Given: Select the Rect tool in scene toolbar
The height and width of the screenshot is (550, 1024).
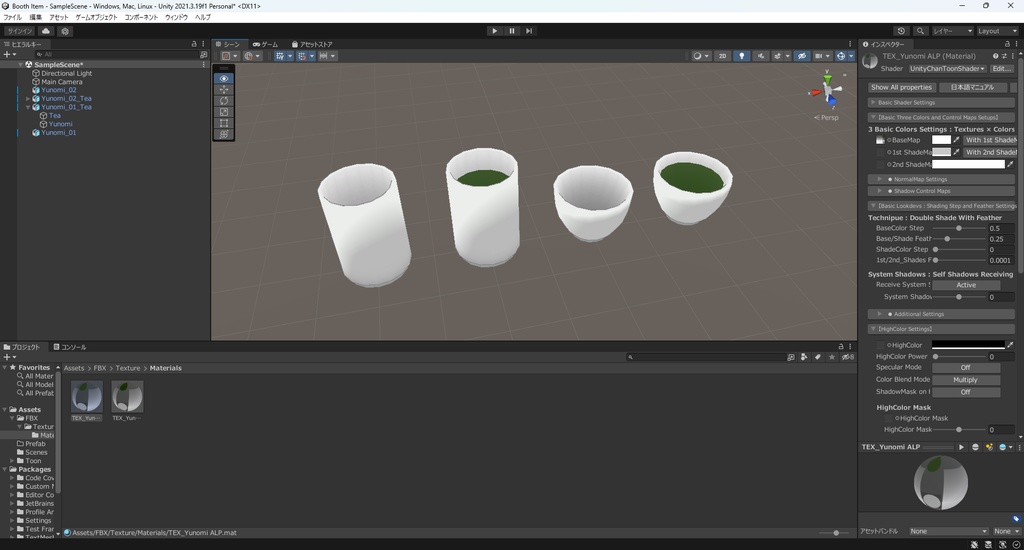Looking at the screenshot, I should coord(224,123).
